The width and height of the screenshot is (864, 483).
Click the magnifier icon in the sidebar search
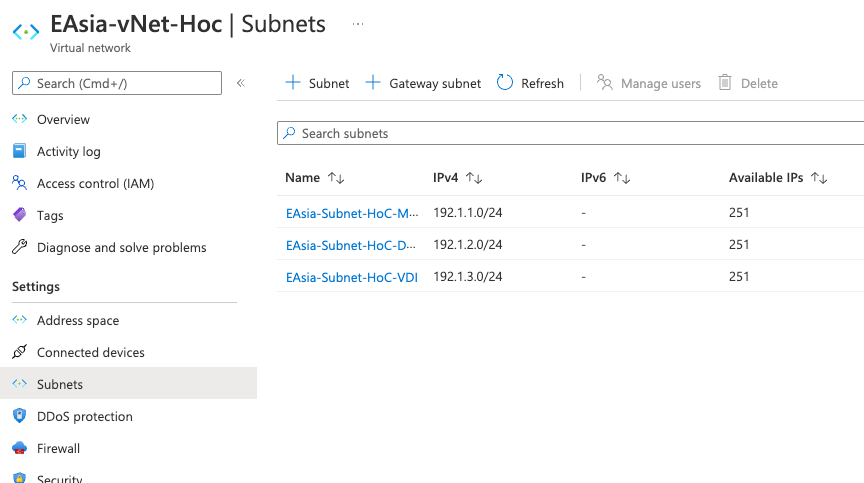[24, 83]
